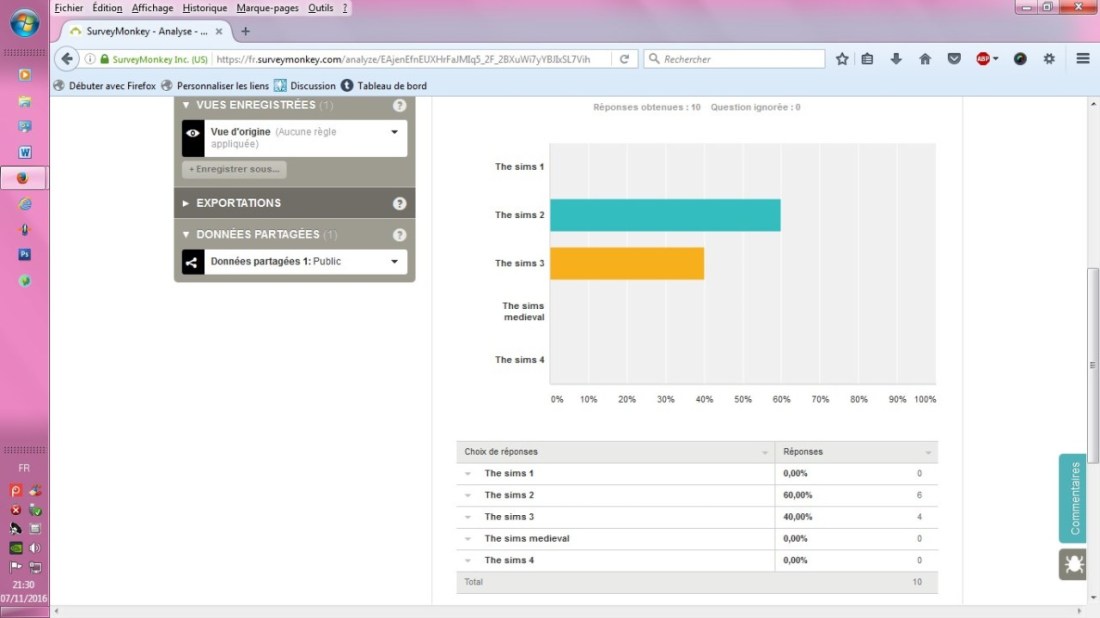Click the teal The sims 2 bar
Screen dimensions: 1100x618
664,215
